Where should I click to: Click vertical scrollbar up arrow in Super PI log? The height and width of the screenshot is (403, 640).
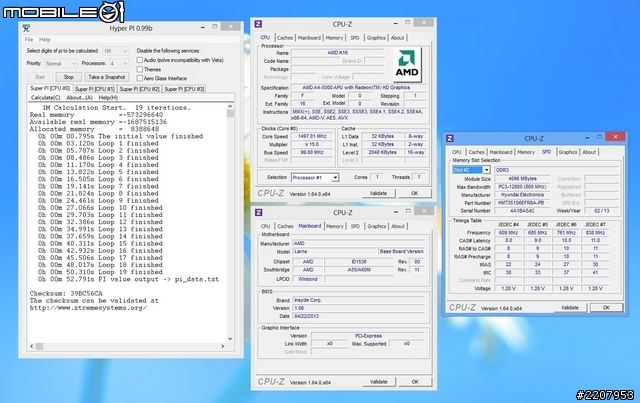[230, 106]
